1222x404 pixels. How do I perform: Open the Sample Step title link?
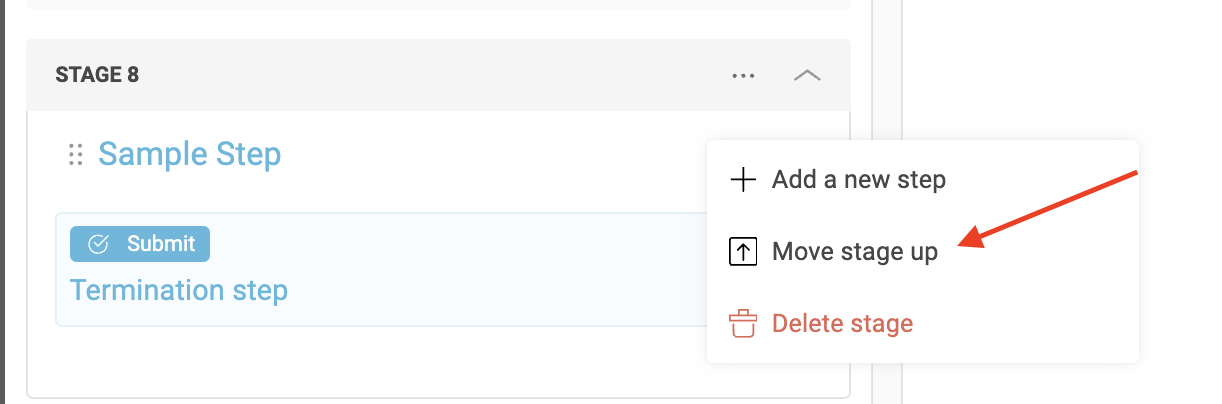coord(189,154)
